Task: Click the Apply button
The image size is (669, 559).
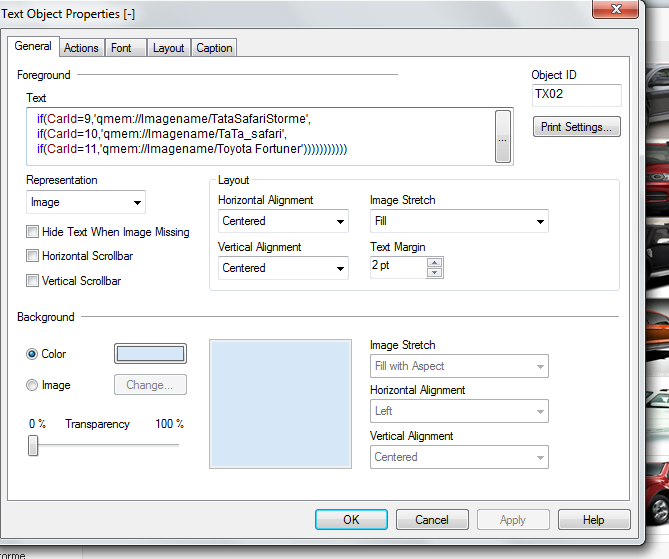Action: (x=513, y=520)
